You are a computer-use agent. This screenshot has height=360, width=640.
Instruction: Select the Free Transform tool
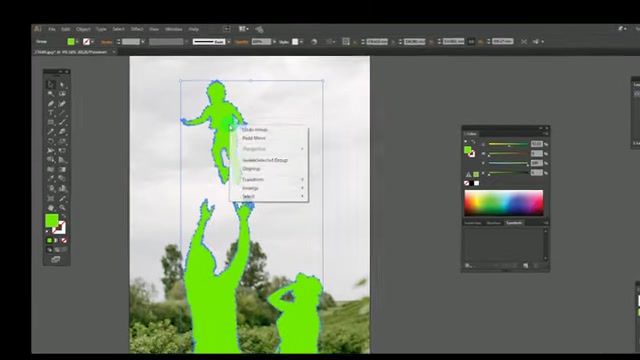[x=62, y=151]
